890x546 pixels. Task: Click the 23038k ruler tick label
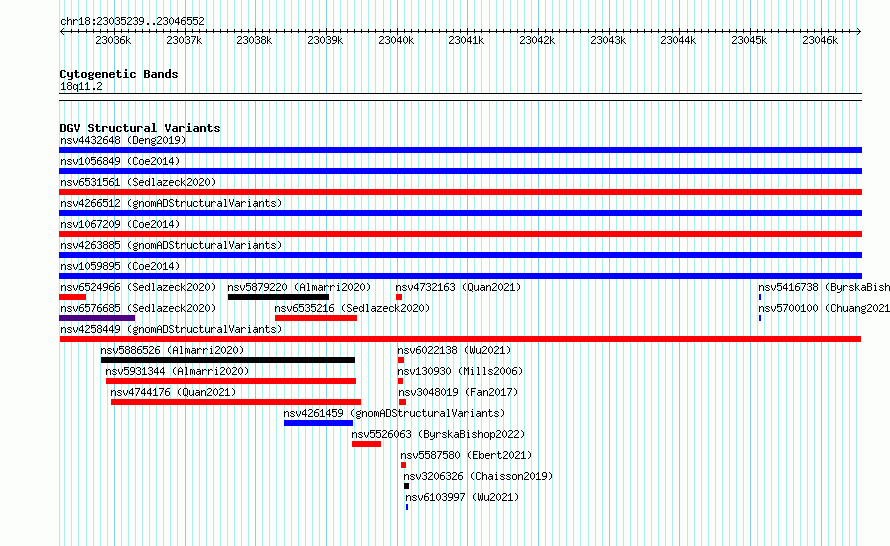254,40
